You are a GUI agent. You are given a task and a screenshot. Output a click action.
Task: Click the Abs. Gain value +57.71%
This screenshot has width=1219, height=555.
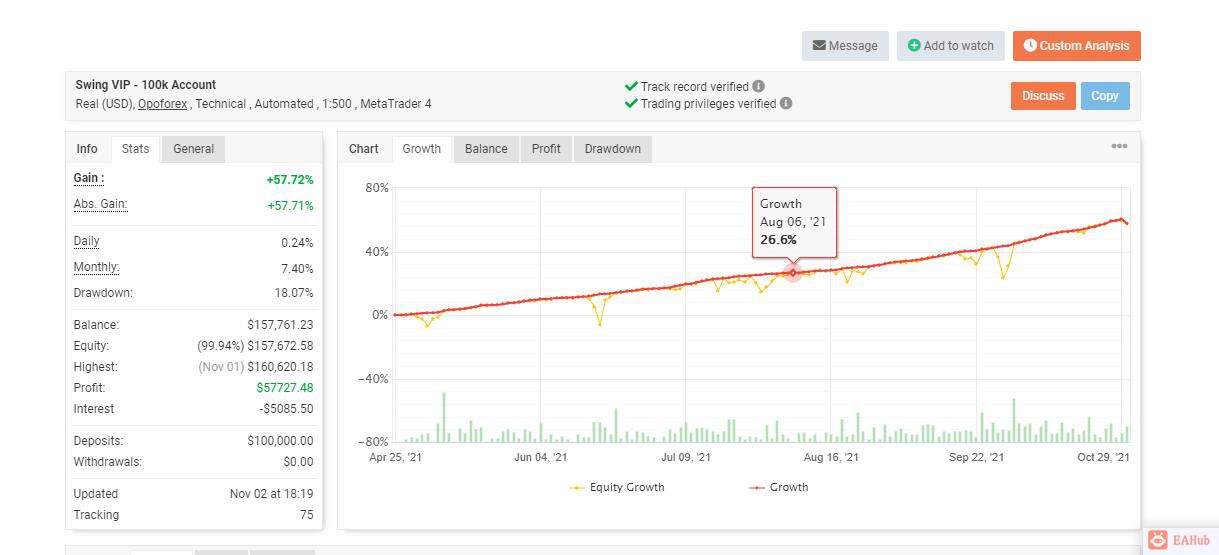(290, 206)
